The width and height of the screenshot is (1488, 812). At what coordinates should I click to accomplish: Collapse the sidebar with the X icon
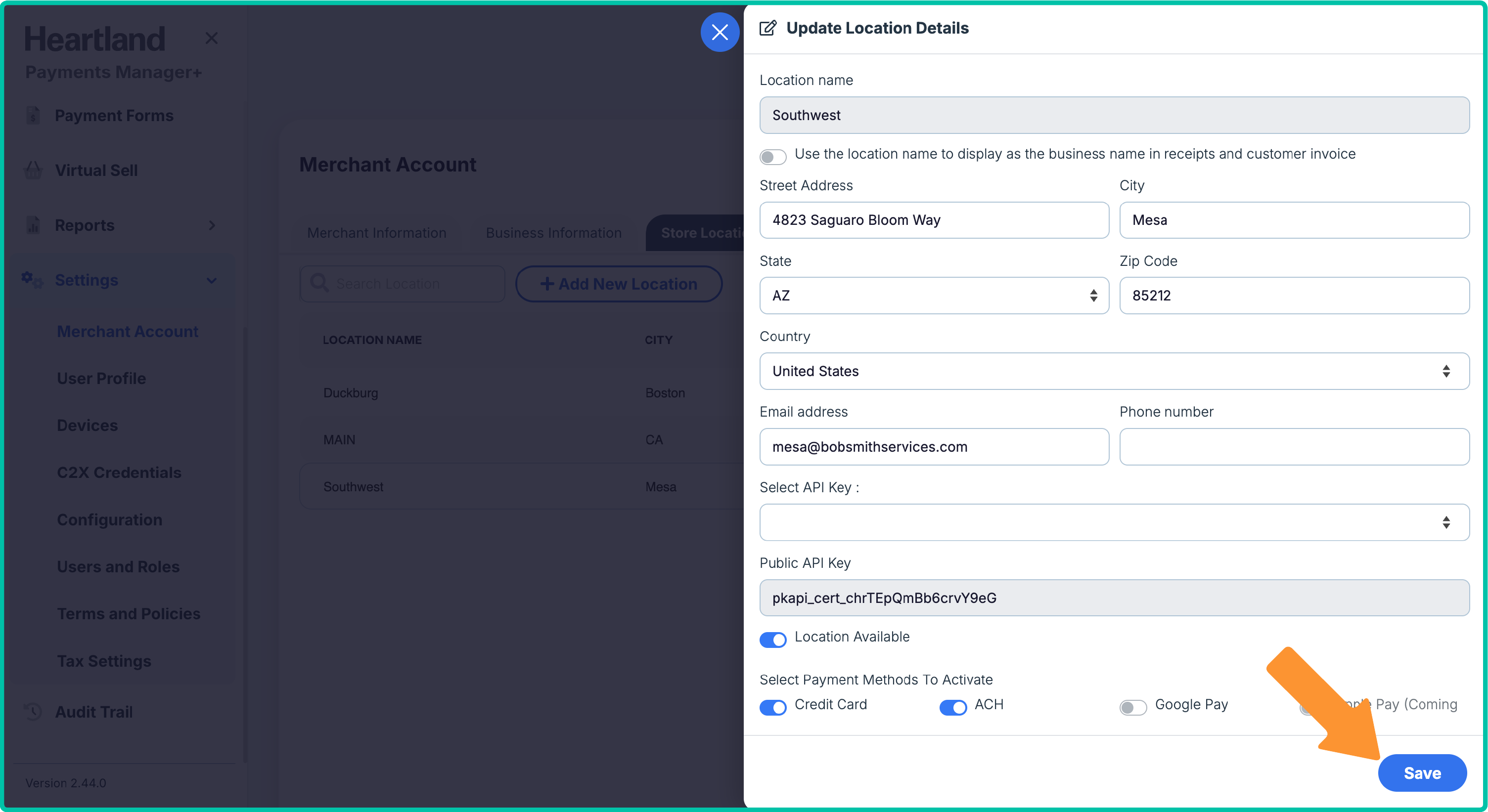[212, 38]
